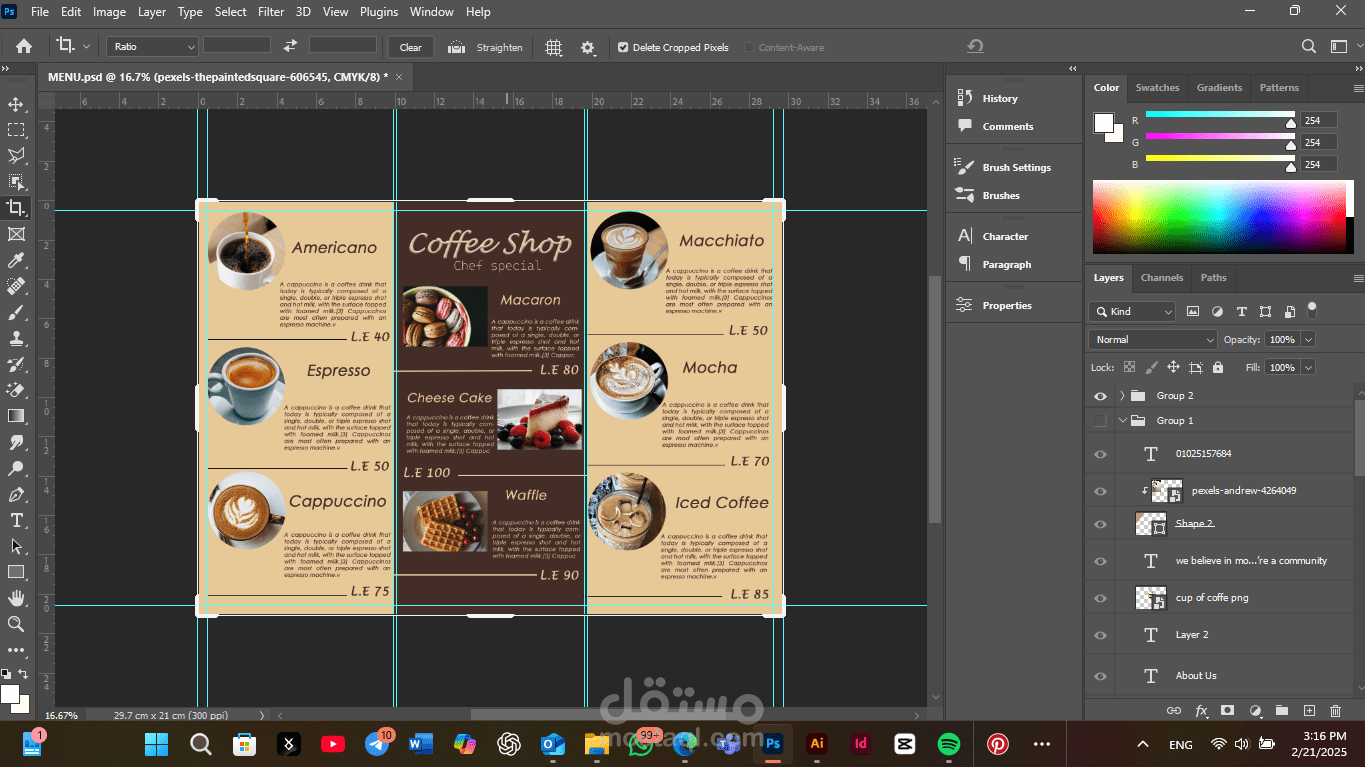The width and height of the screenshot is (1365, 767).
Task: Hide the About Us text layer
Action: [x=1101, y=676]
